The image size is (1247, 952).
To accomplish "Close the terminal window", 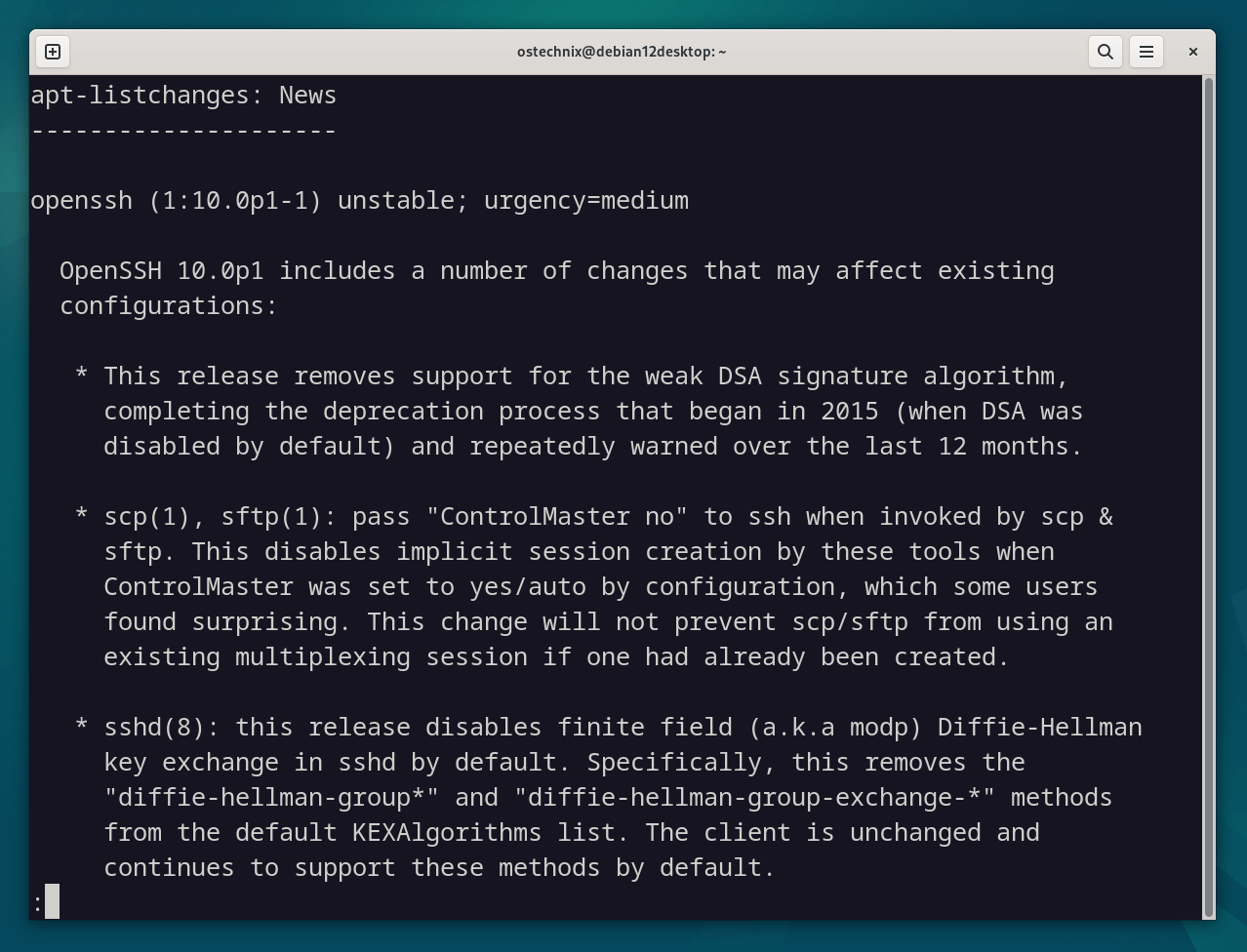I will 1192,52.
